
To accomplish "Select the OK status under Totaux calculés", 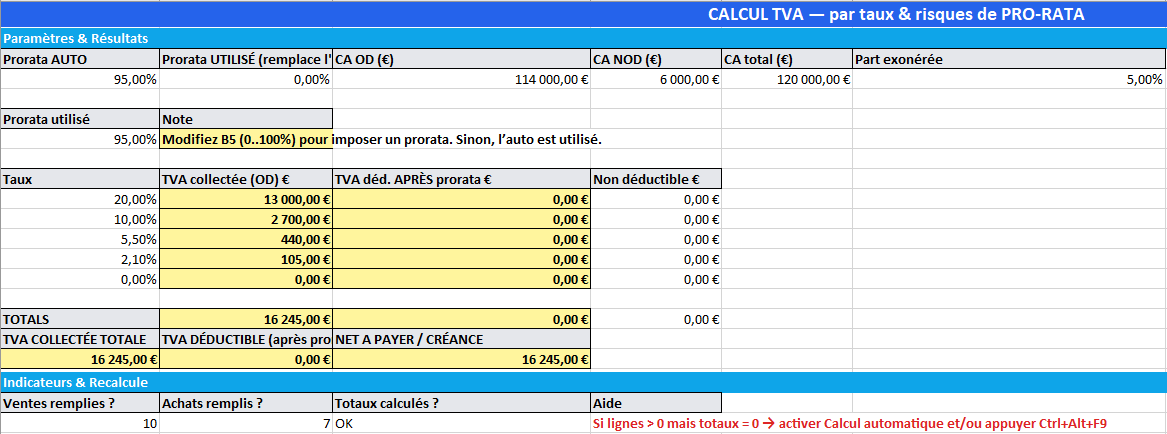I will 461,424.
